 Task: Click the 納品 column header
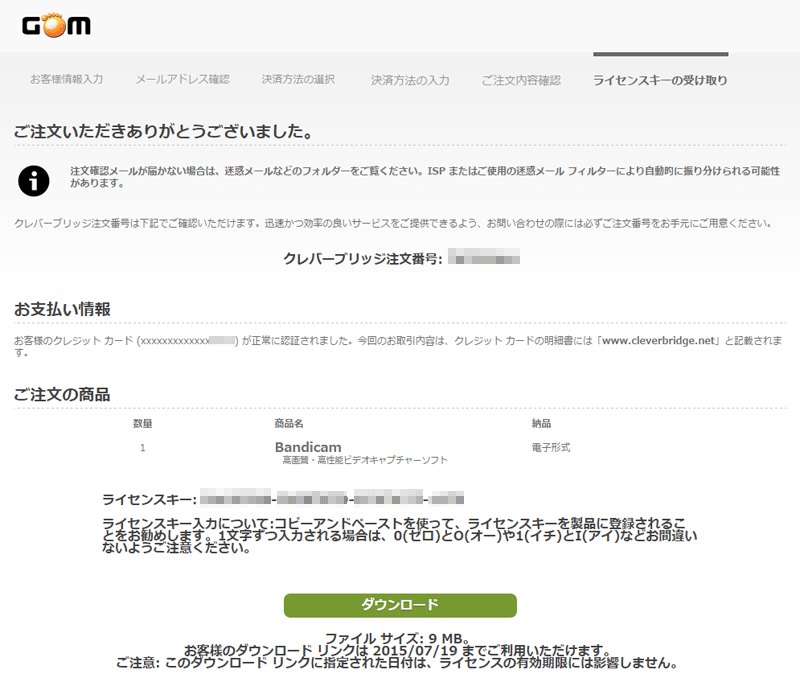coord(541,423)
